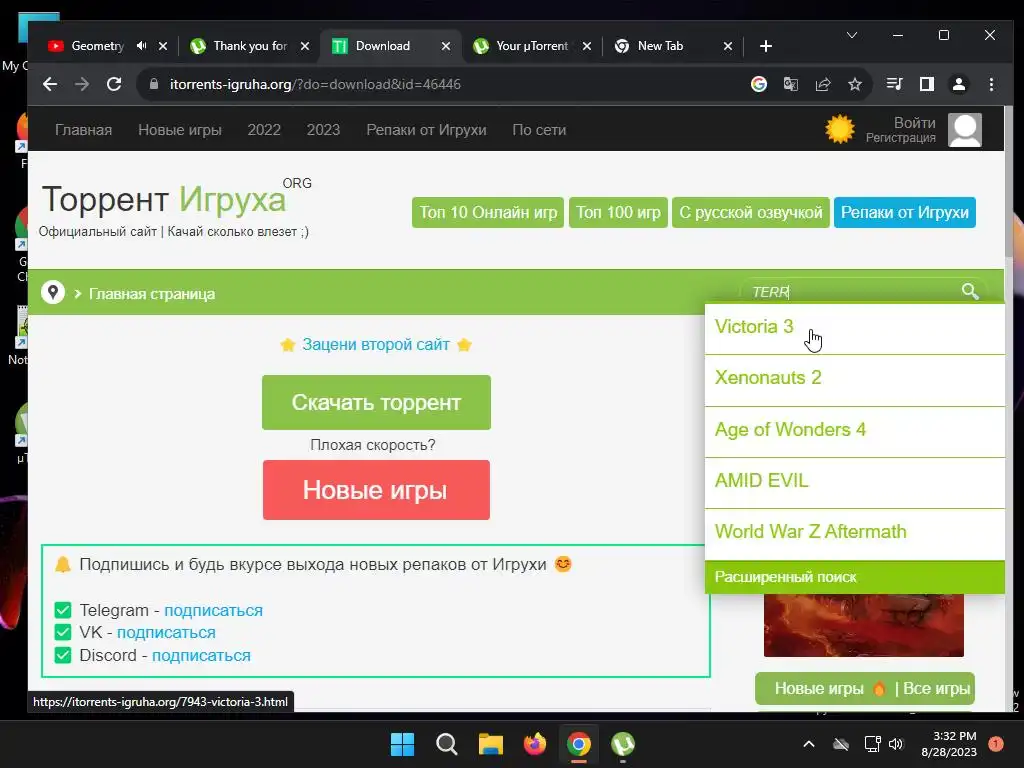
Task: Click Расширенный поиск advanced search
Action: pyautogui.click(x=854, y=577)
